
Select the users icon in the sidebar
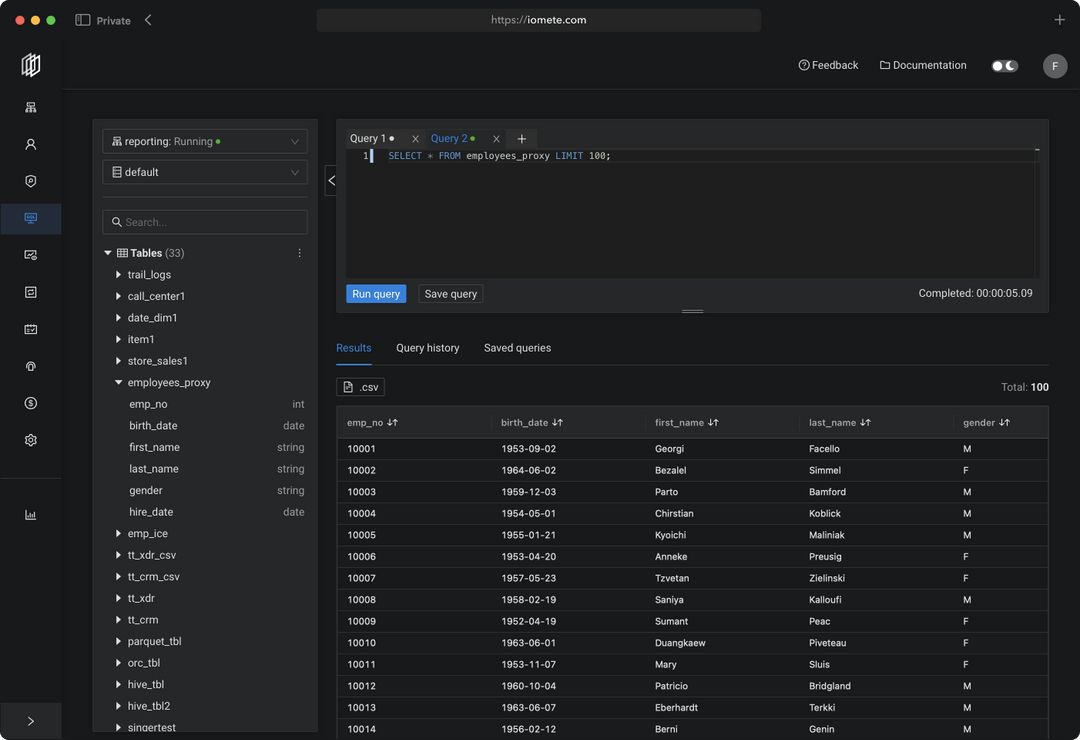coord(30,144)
